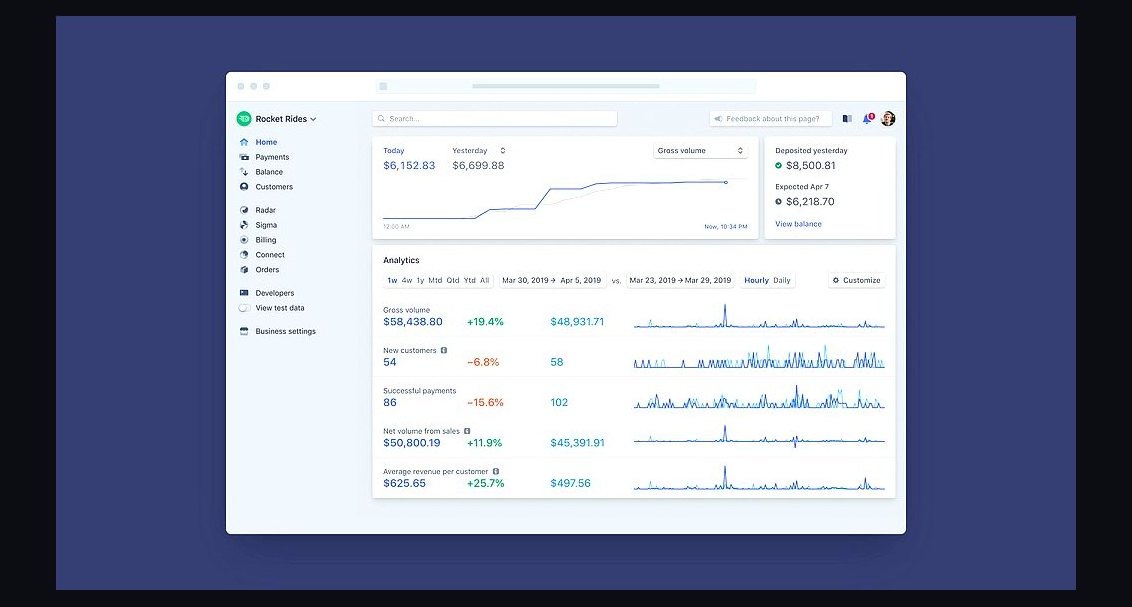The height and width of the screenshot is (607, 1132).
Task: Click the Gross volume $58,438.80 value
Action: pyautogui.click(x=413, y=322)
